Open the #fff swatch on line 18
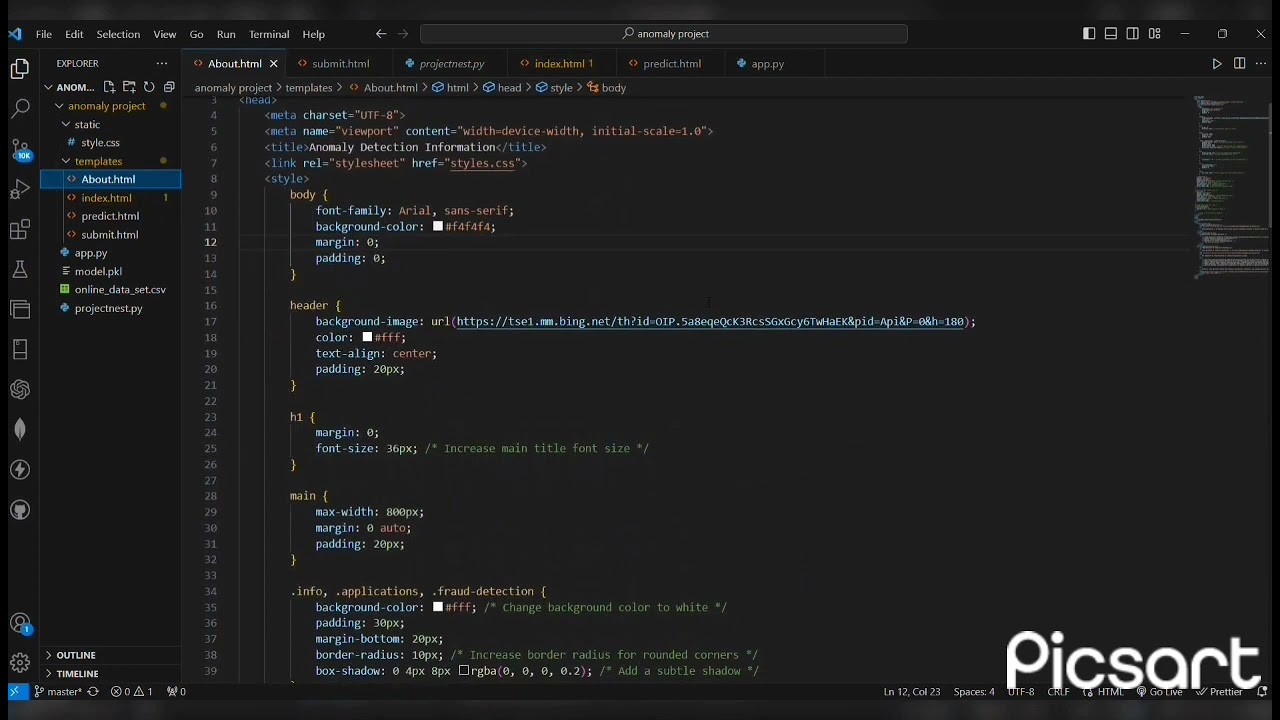 point(367,337)
